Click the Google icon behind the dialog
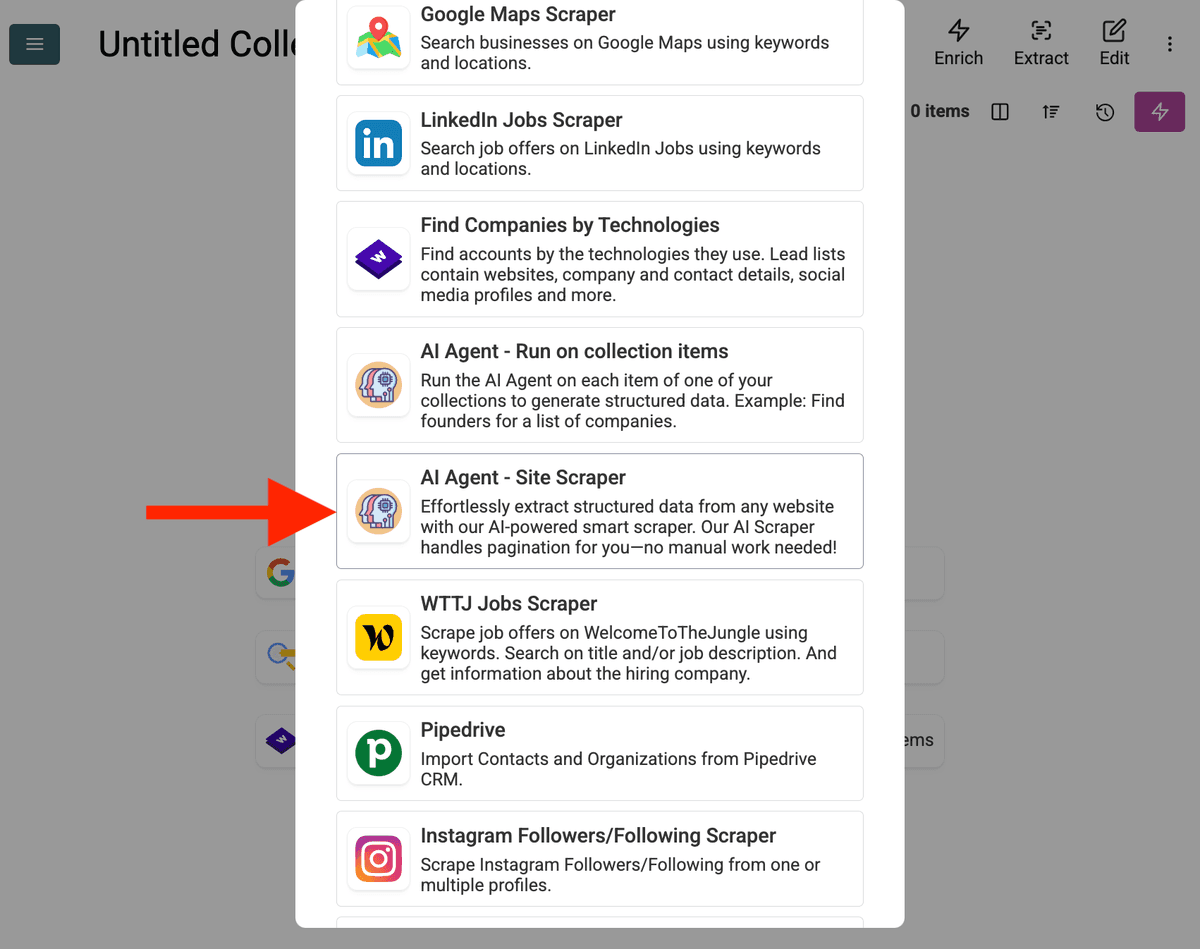 (280, 572)
